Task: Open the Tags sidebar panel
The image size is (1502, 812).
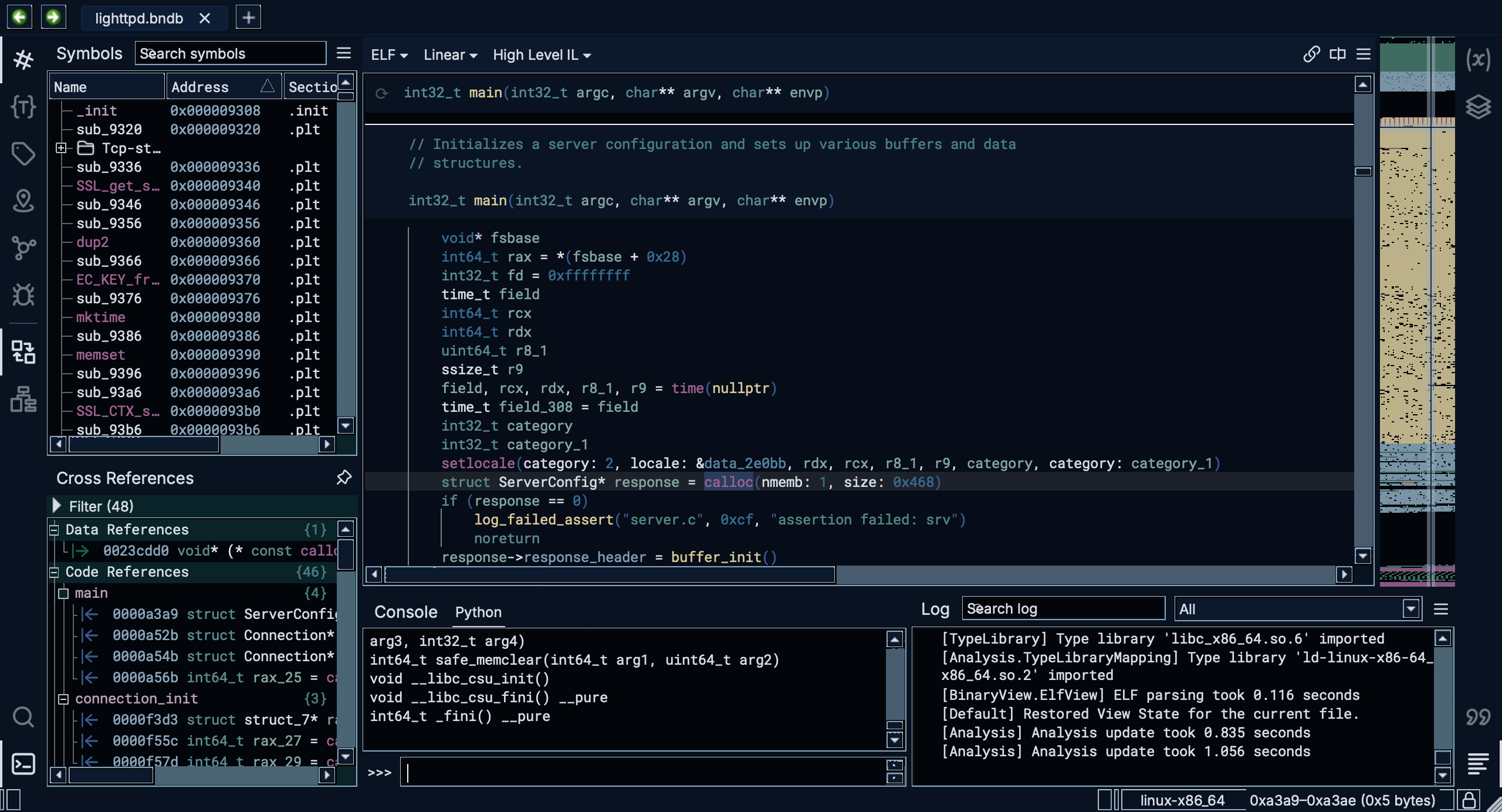Action: [x=23, y=154]
